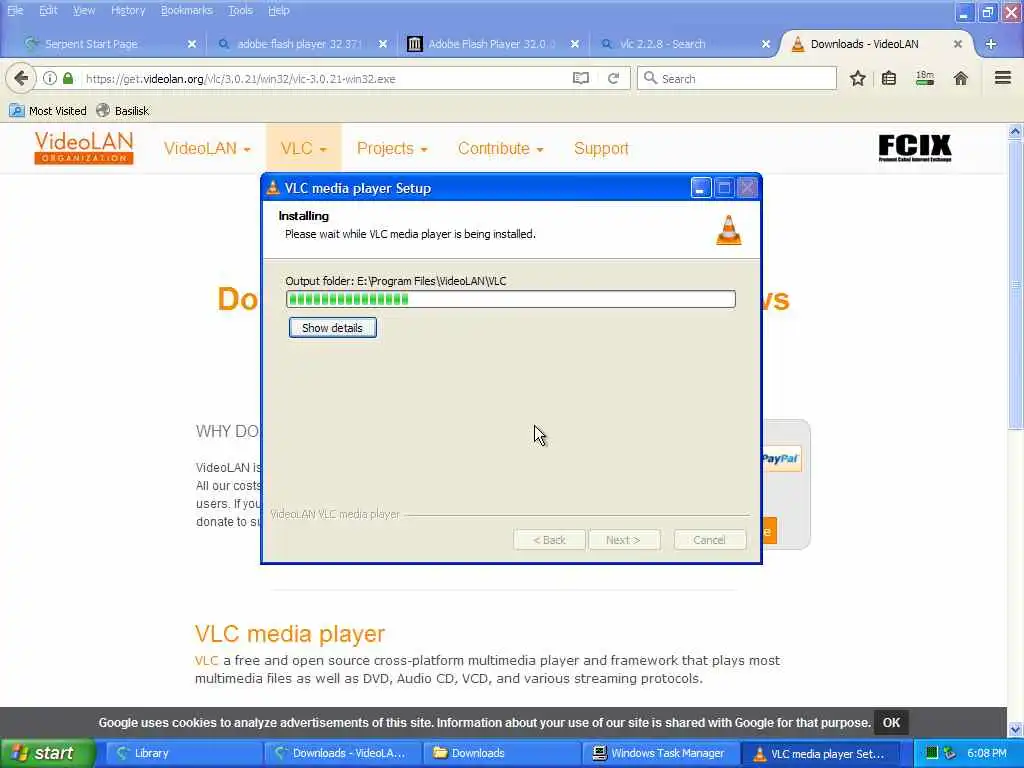
Task: Dismiss cookie notice with OK button
Action: [891, 722]
